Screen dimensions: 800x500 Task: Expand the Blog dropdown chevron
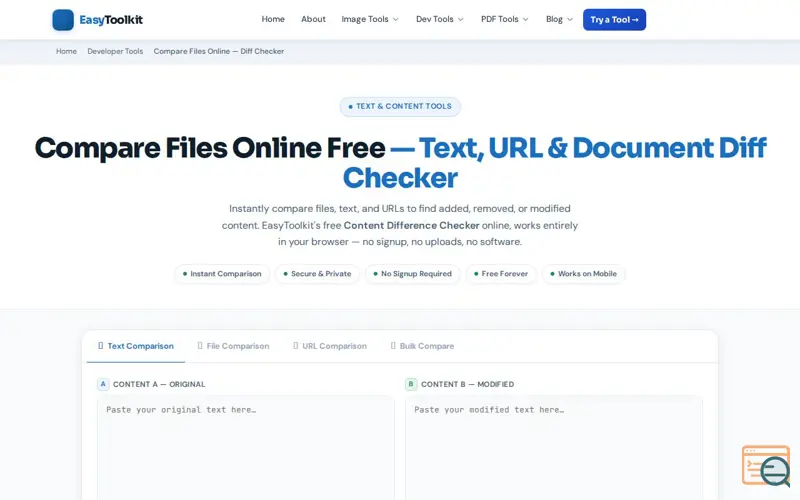(x=570, y=19)
